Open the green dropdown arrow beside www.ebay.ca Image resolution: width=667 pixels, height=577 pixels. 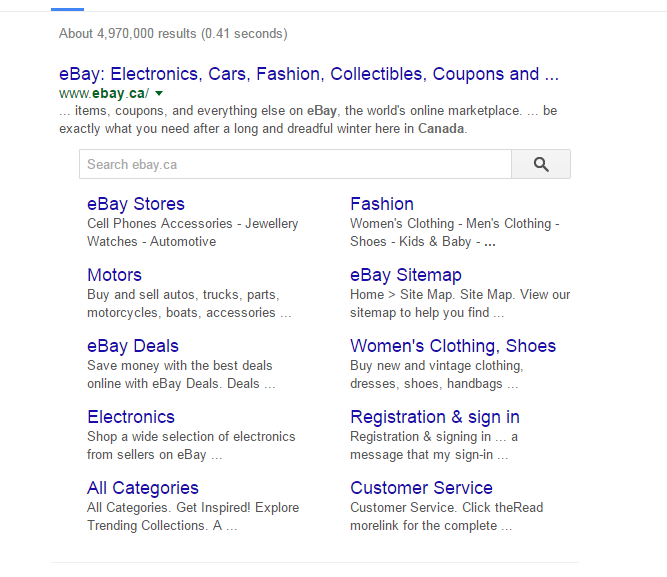(159, 93)
